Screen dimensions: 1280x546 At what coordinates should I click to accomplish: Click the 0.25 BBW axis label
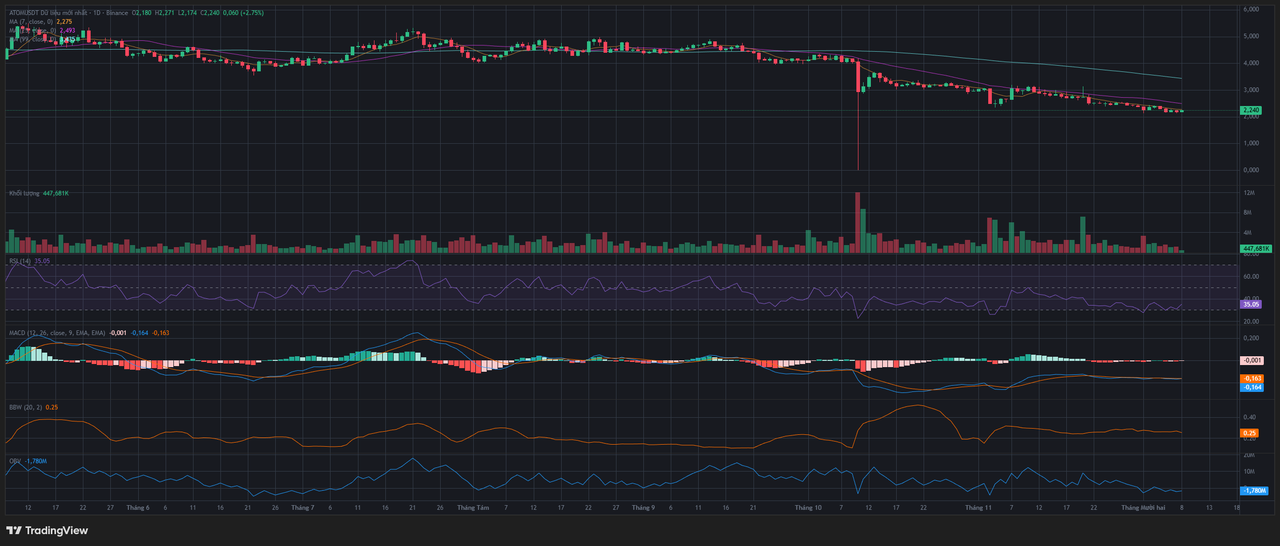pos(1249,433)
